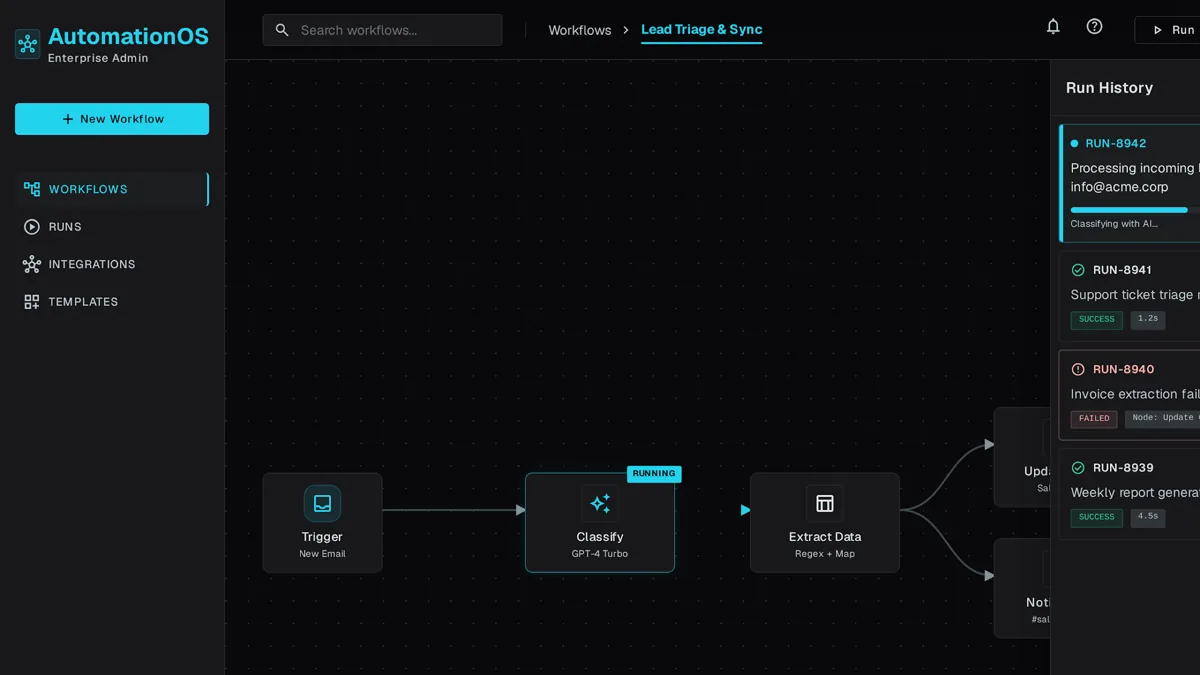This screenshot has height=675, width=1200.
Task: Click the Classify node sparkle icon
Action: pos(600,504)
